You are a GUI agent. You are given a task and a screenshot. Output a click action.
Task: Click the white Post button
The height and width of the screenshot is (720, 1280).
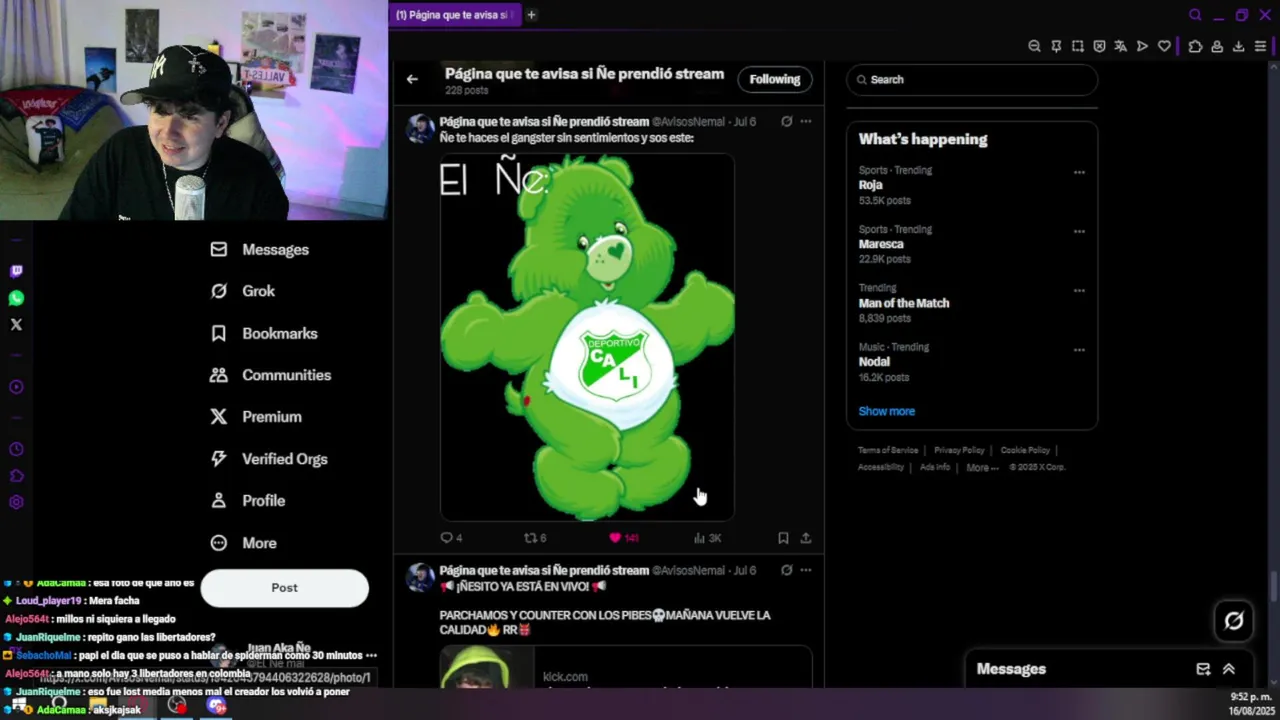284,588
